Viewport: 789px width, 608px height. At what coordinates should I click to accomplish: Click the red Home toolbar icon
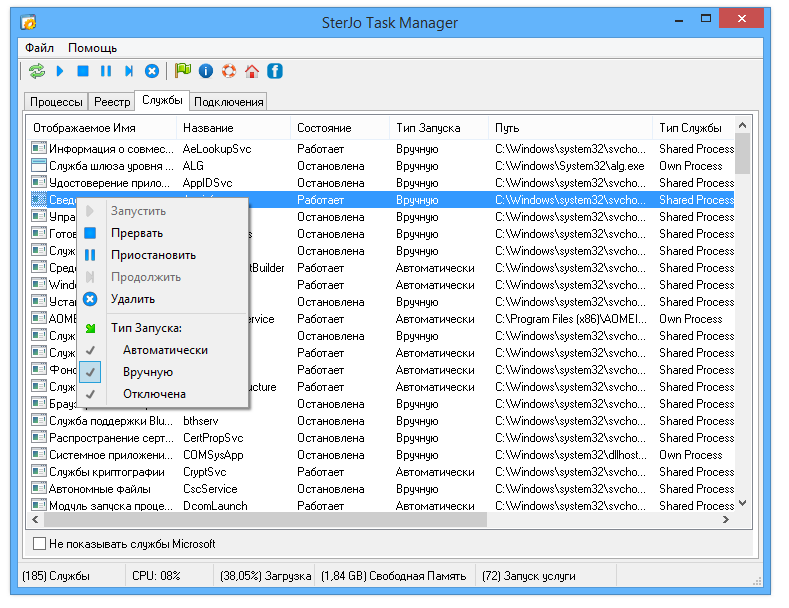coord(252,71)
